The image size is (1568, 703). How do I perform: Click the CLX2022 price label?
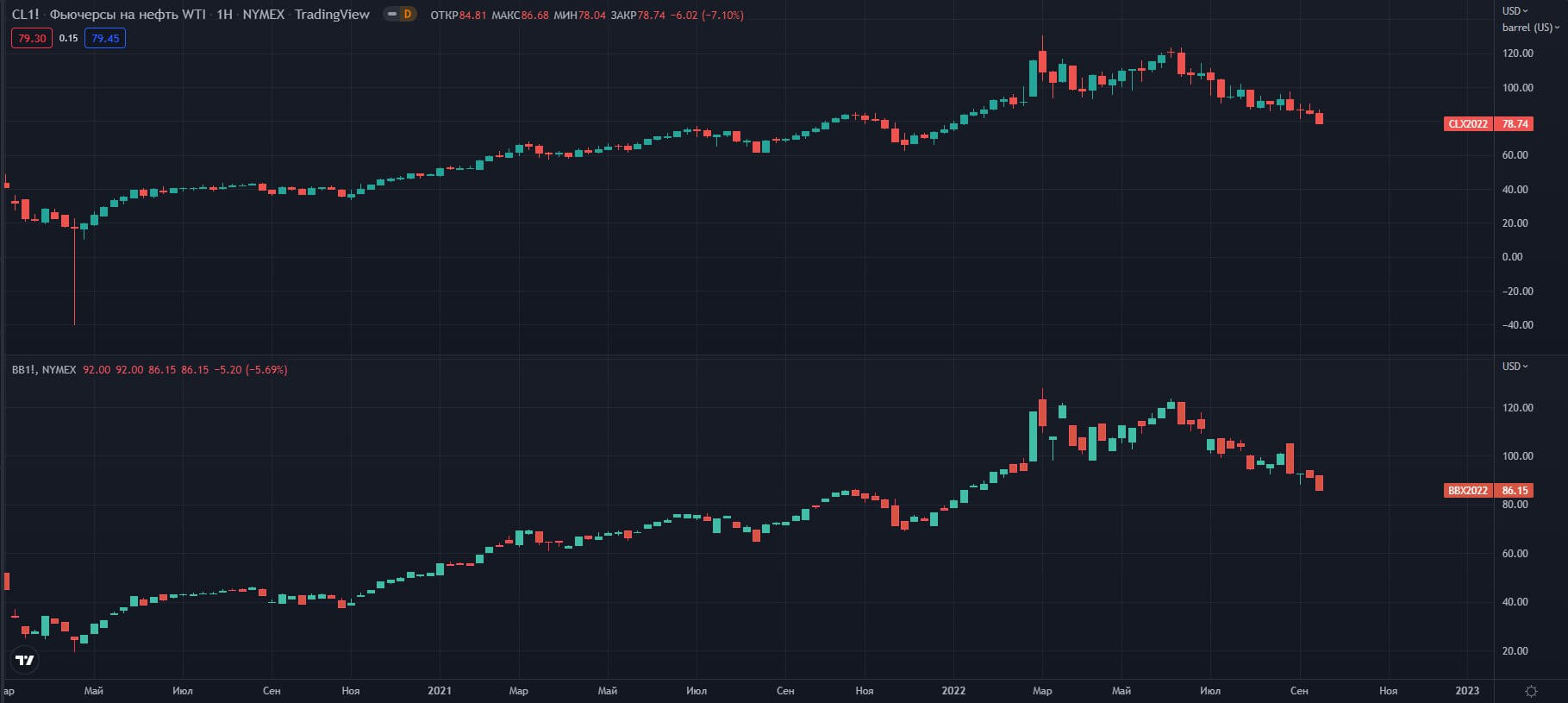1468,123
